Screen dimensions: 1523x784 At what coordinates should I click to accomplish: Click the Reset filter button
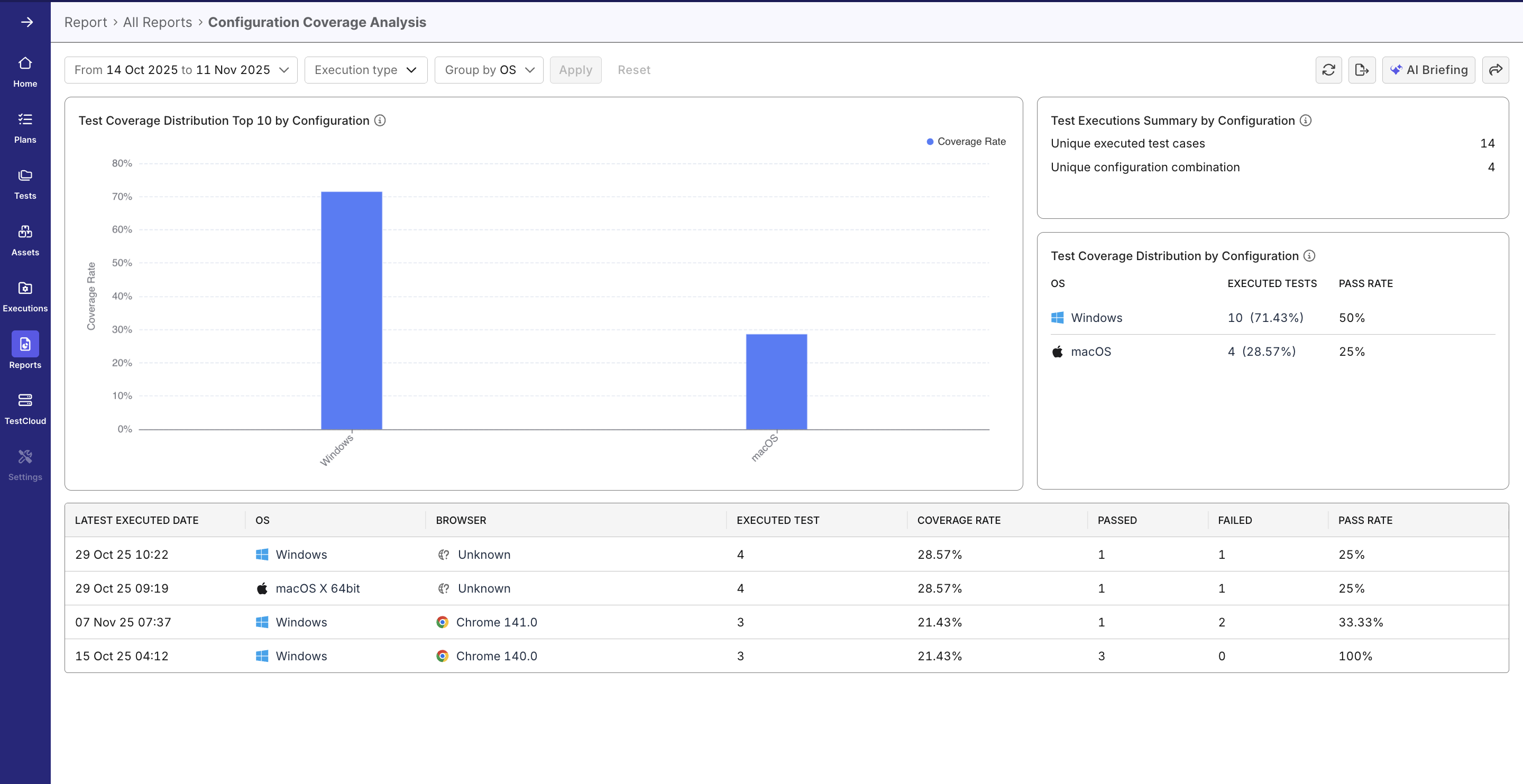(x=634, y=70)
